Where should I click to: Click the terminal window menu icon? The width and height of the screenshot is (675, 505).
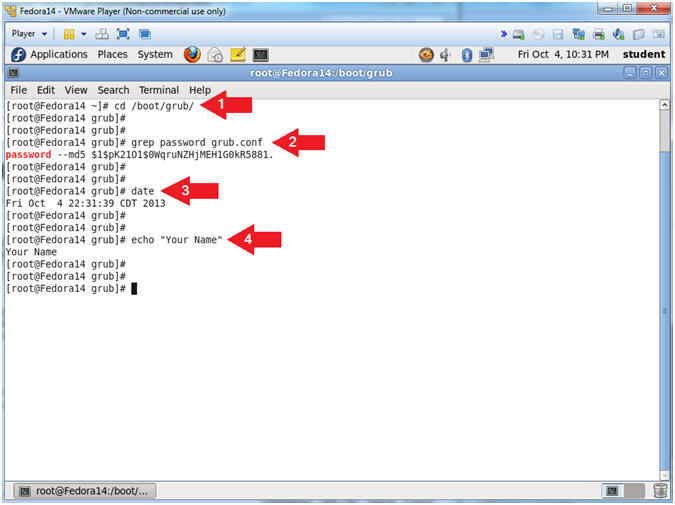click(x=13, y=73)
